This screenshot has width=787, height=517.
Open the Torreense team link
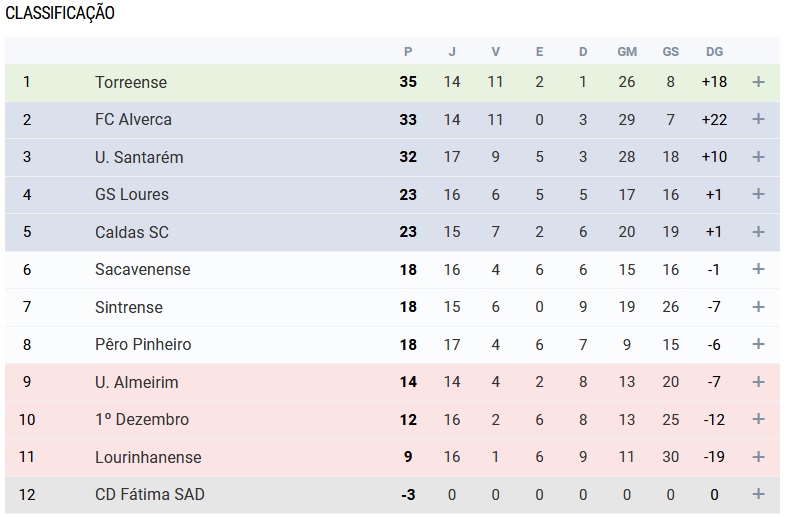(131, 82)
